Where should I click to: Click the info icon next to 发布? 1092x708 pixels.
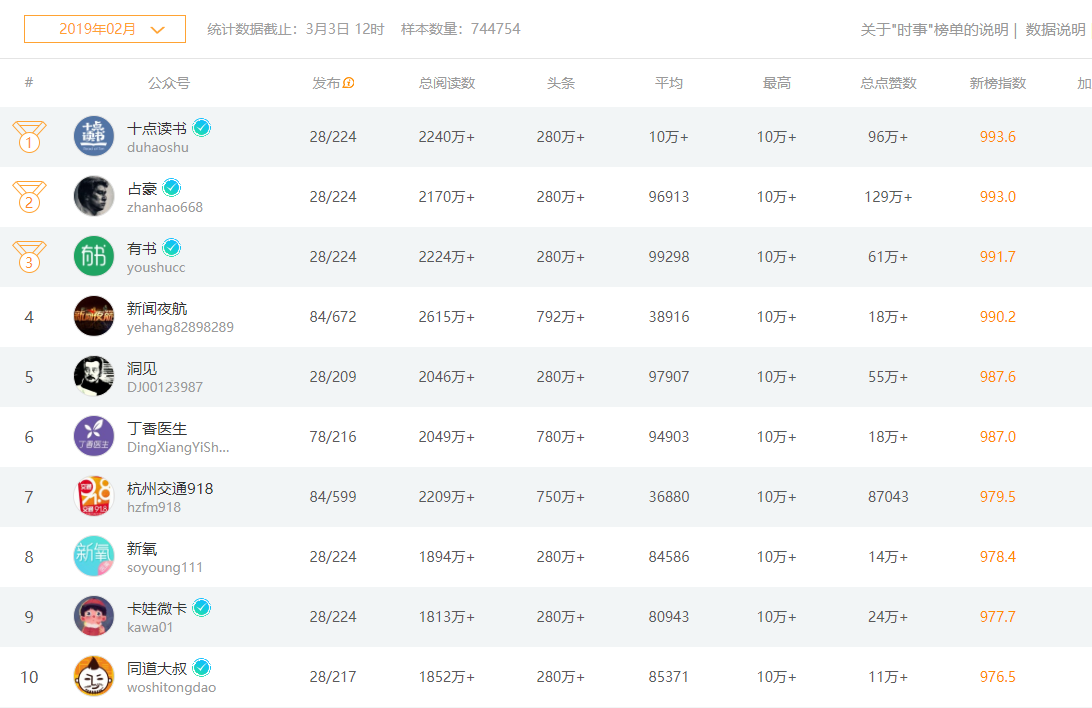[349, 83]
